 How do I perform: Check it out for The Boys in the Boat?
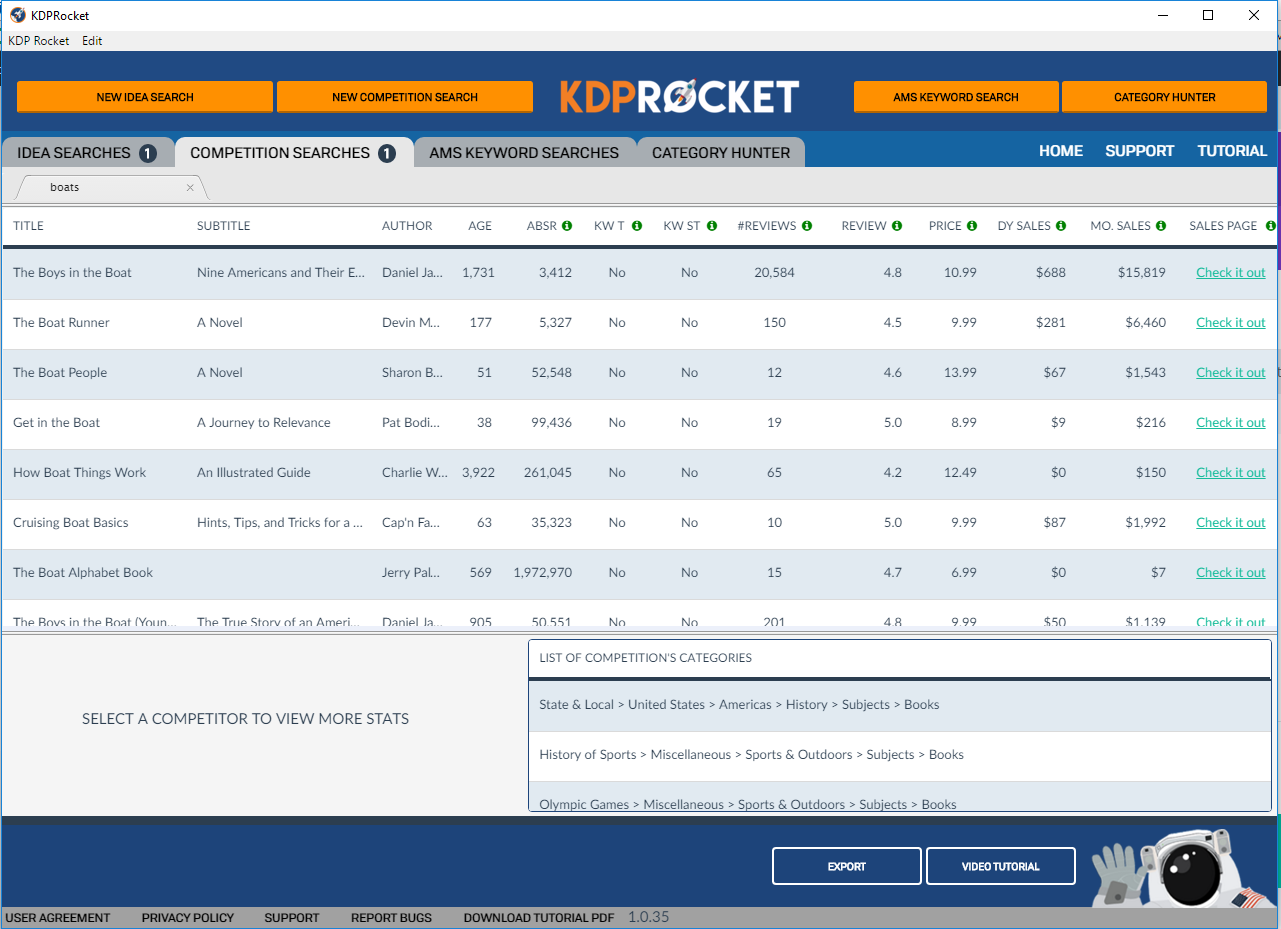(1231, 273)
